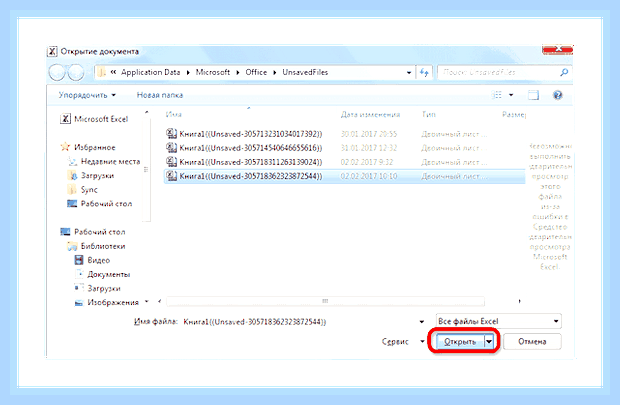Image resolution: width=620 pixels, height=405 pixels.
Task: Open Библиотеки in navigation tree
Action: click(x=96, y=246)
